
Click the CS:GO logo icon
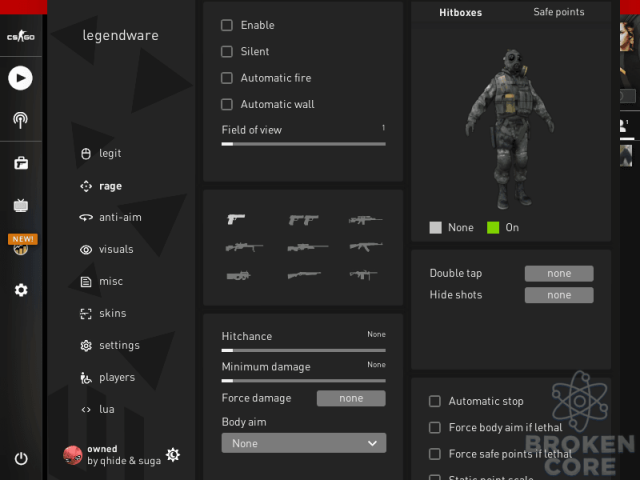(20, 37)
